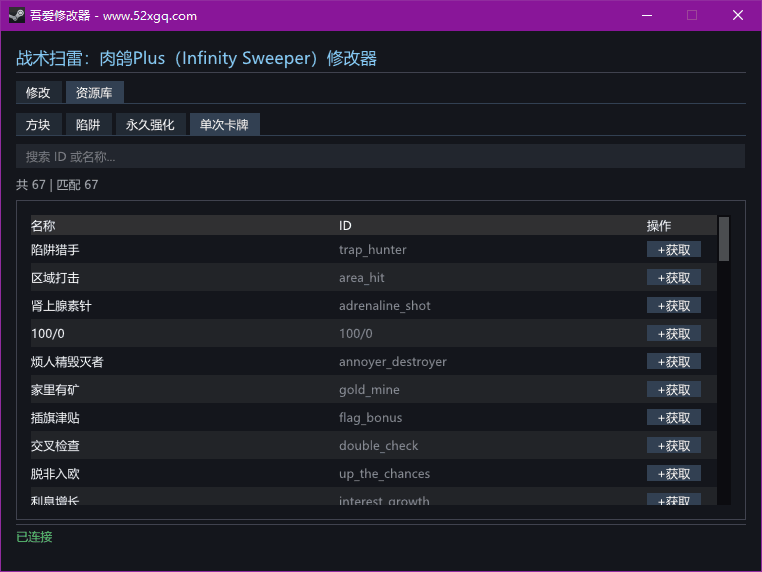Click the Infinity Sweeper 修改器 title heading

pyautogui.click(x=196, y=58)
